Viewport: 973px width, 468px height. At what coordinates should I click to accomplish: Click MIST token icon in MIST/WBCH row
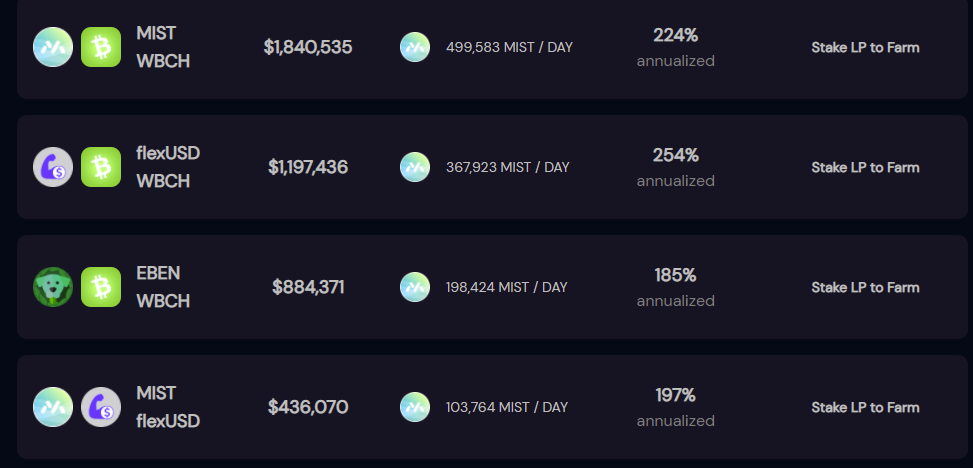pyautogui.click(x=53, y=47)
